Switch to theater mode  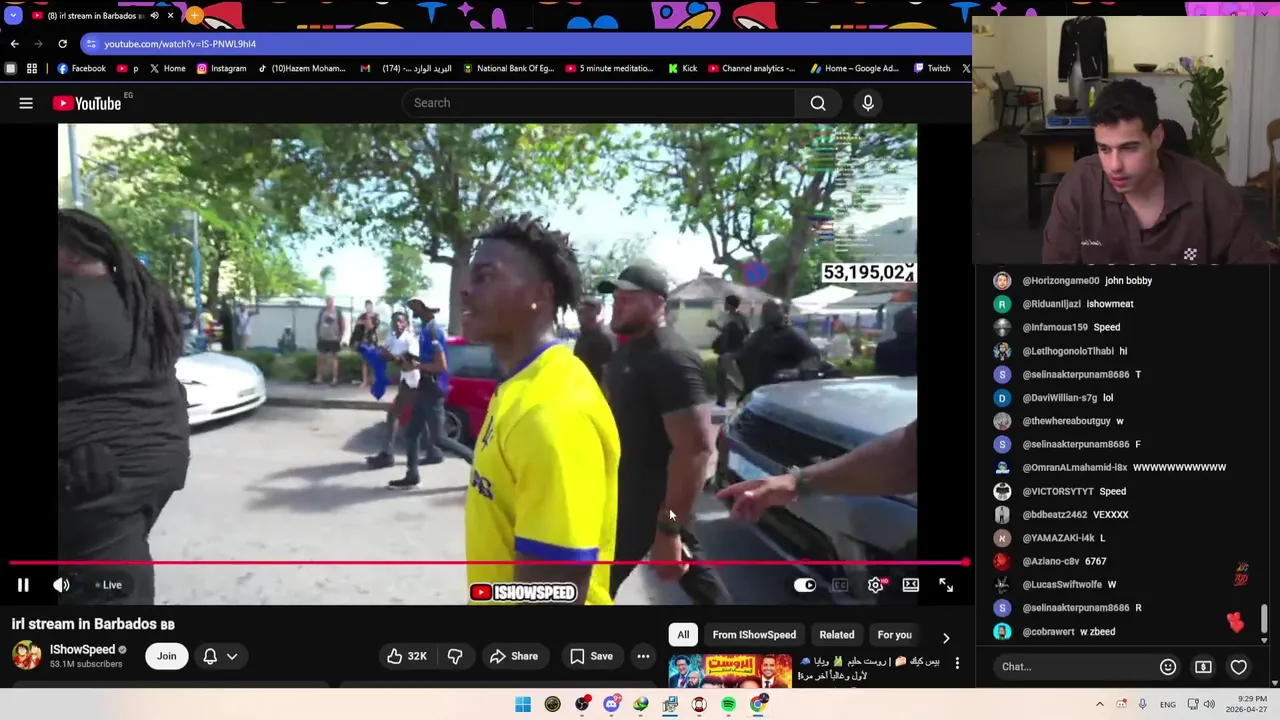coord(911,585)
